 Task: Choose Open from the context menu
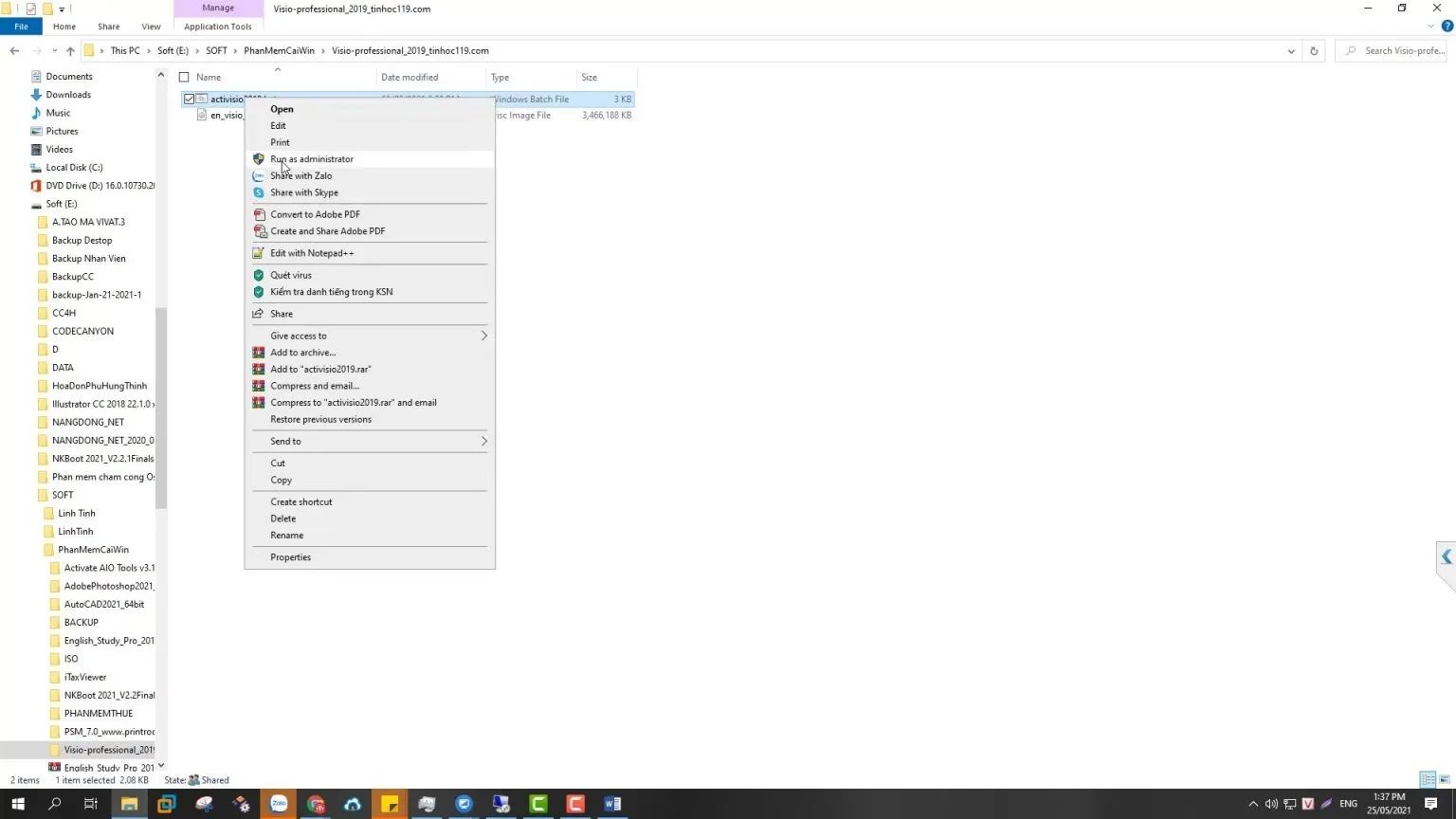click(x=282, y=109)
